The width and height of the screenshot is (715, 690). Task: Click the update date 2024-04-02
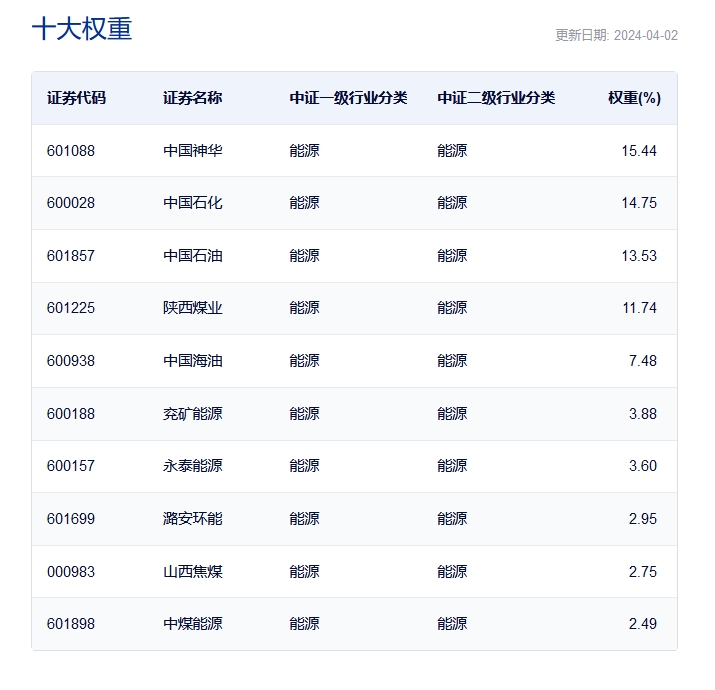coord(646,36)
